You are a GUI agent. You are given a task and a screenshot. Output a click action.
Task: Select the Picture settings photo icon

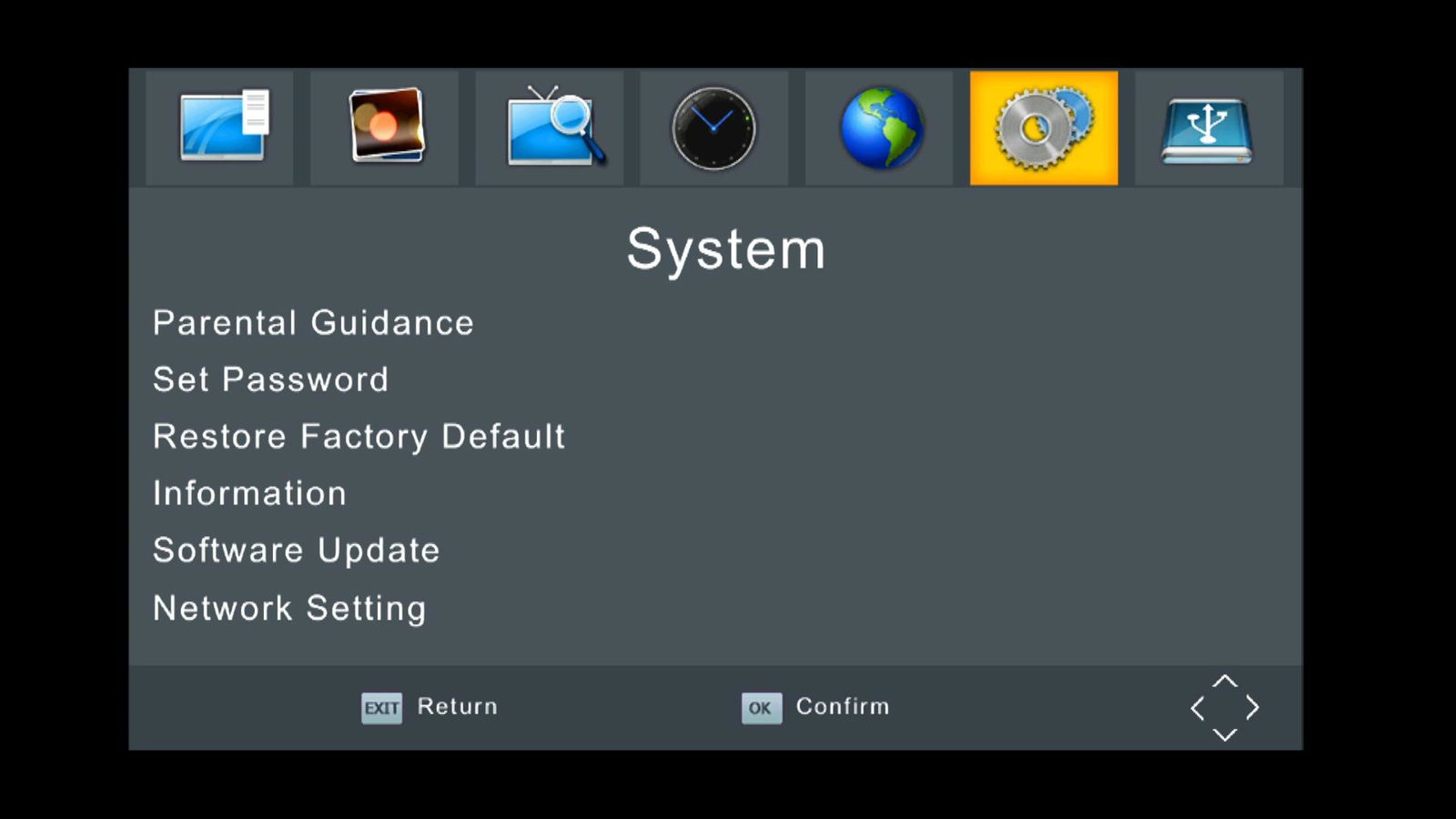click(386, 128)
